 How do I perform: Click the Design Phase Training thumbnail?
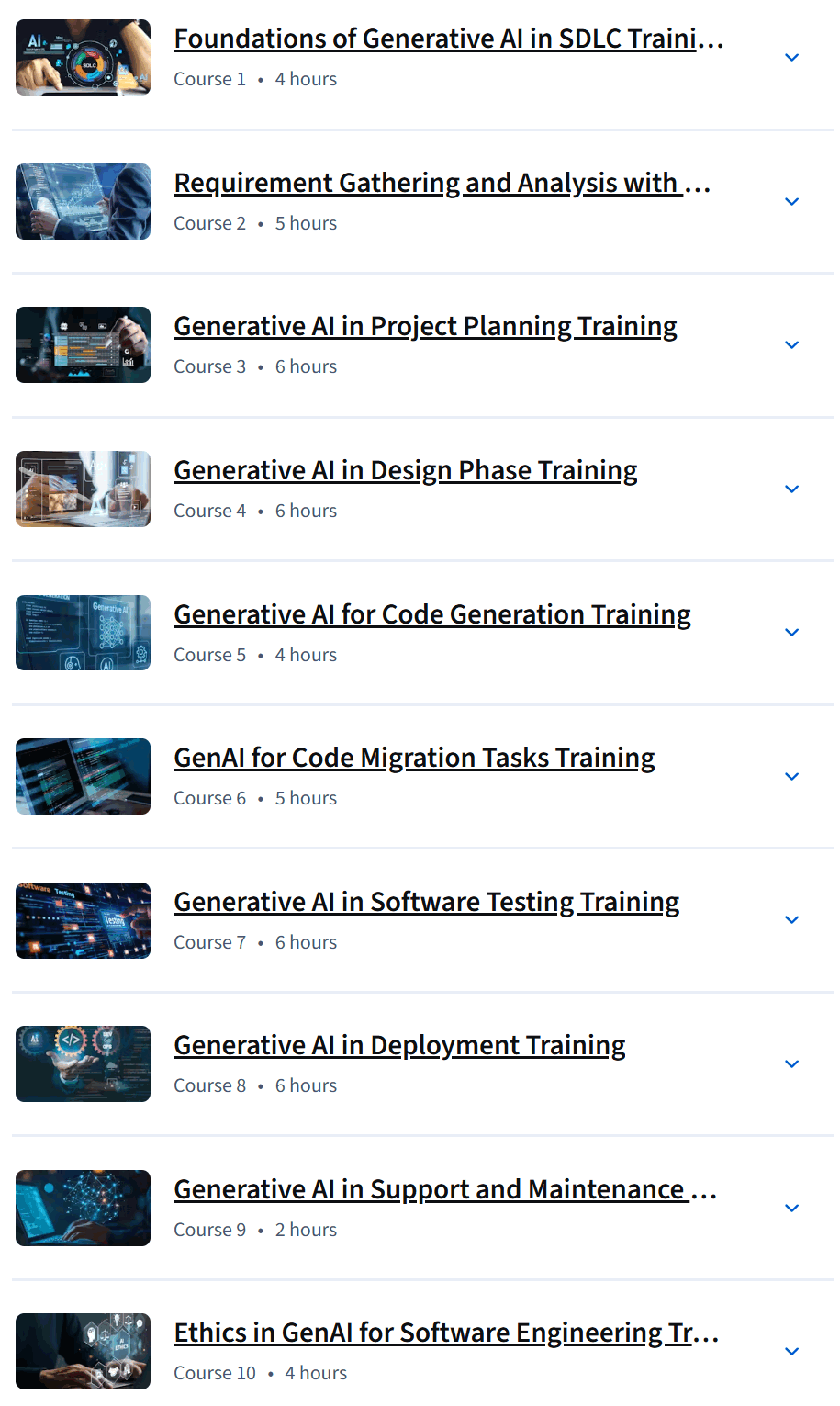coord(83,489)
